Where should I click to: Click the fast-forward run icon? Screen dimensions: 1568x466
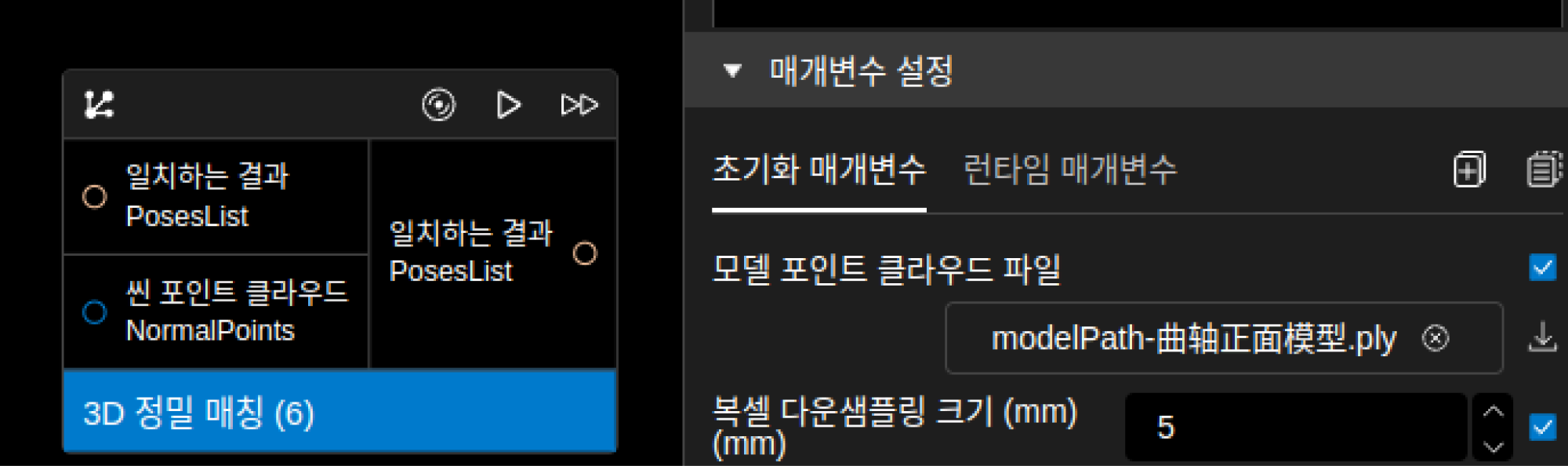[579, 104]
